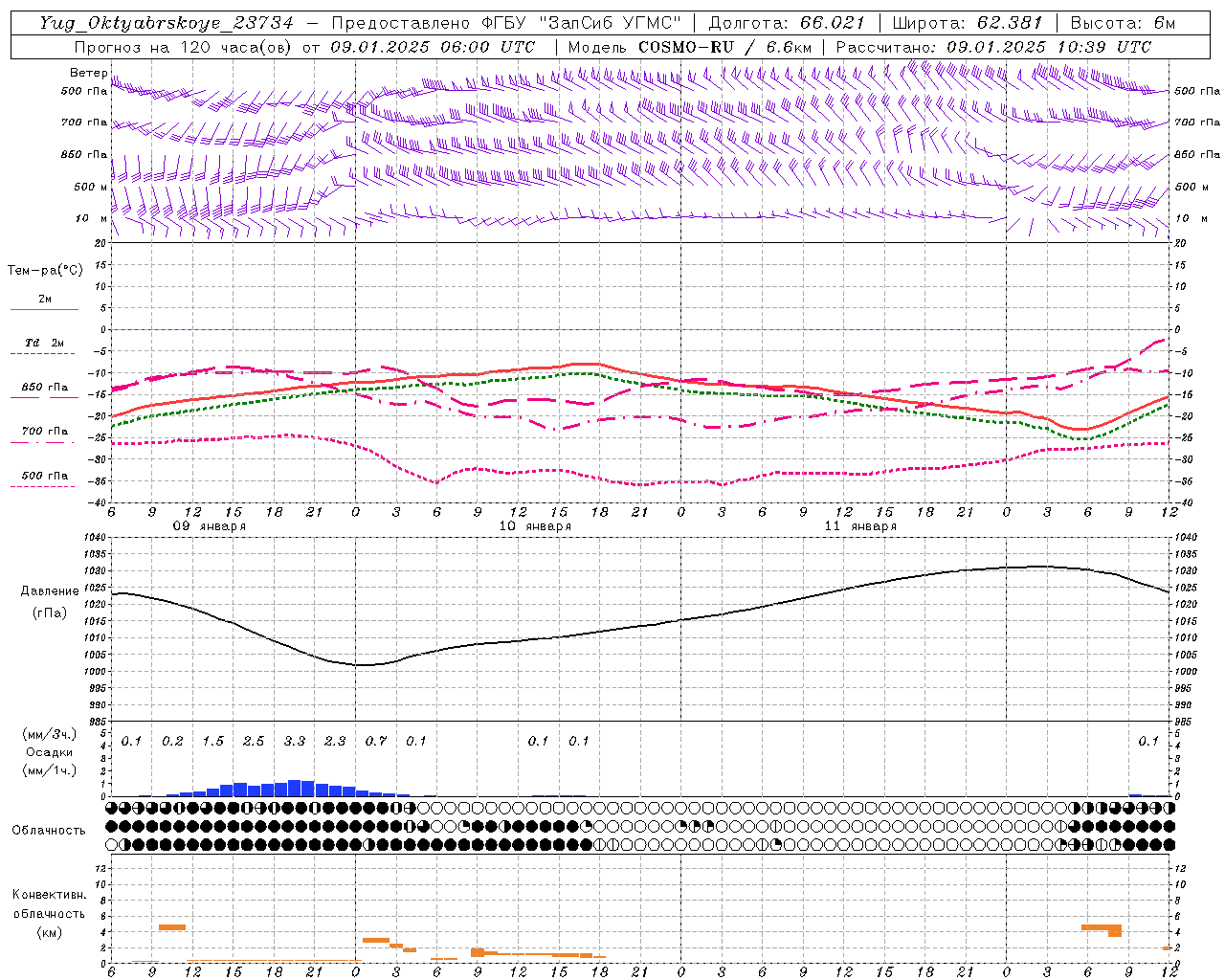1225x980 pixels.
Task: Click the latitude value Широта: 62.381
Action: point(967,23)
